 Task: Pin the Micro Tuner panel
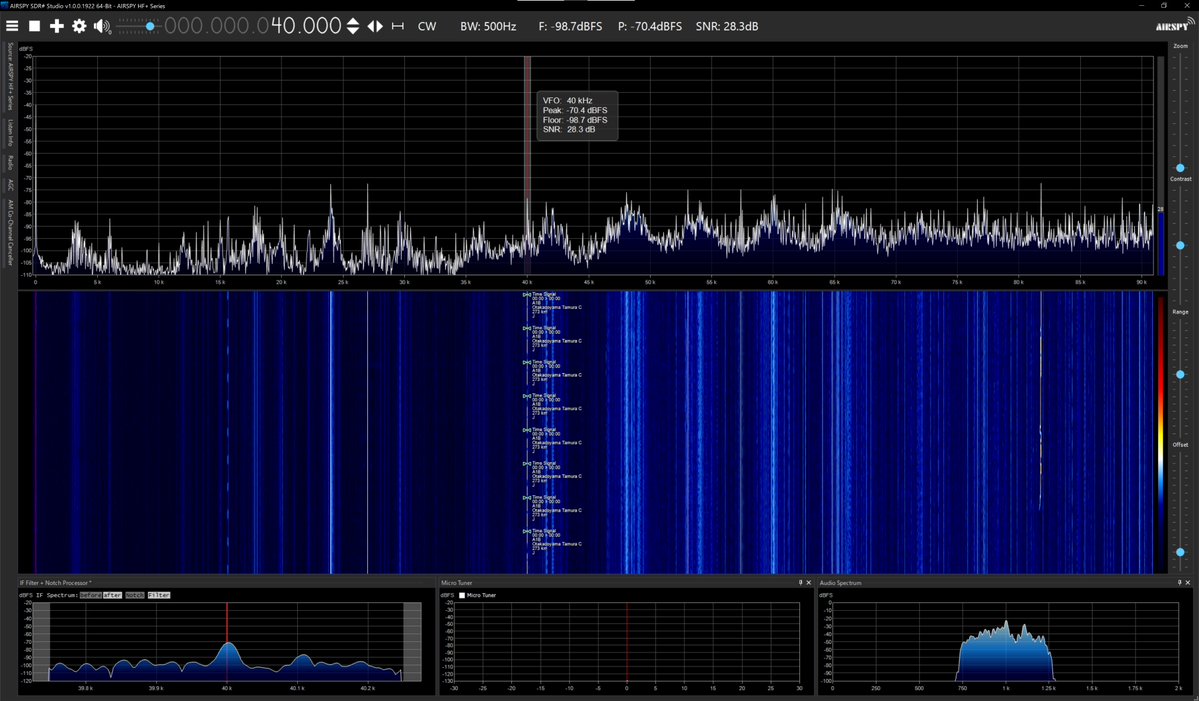coord(801,583)
